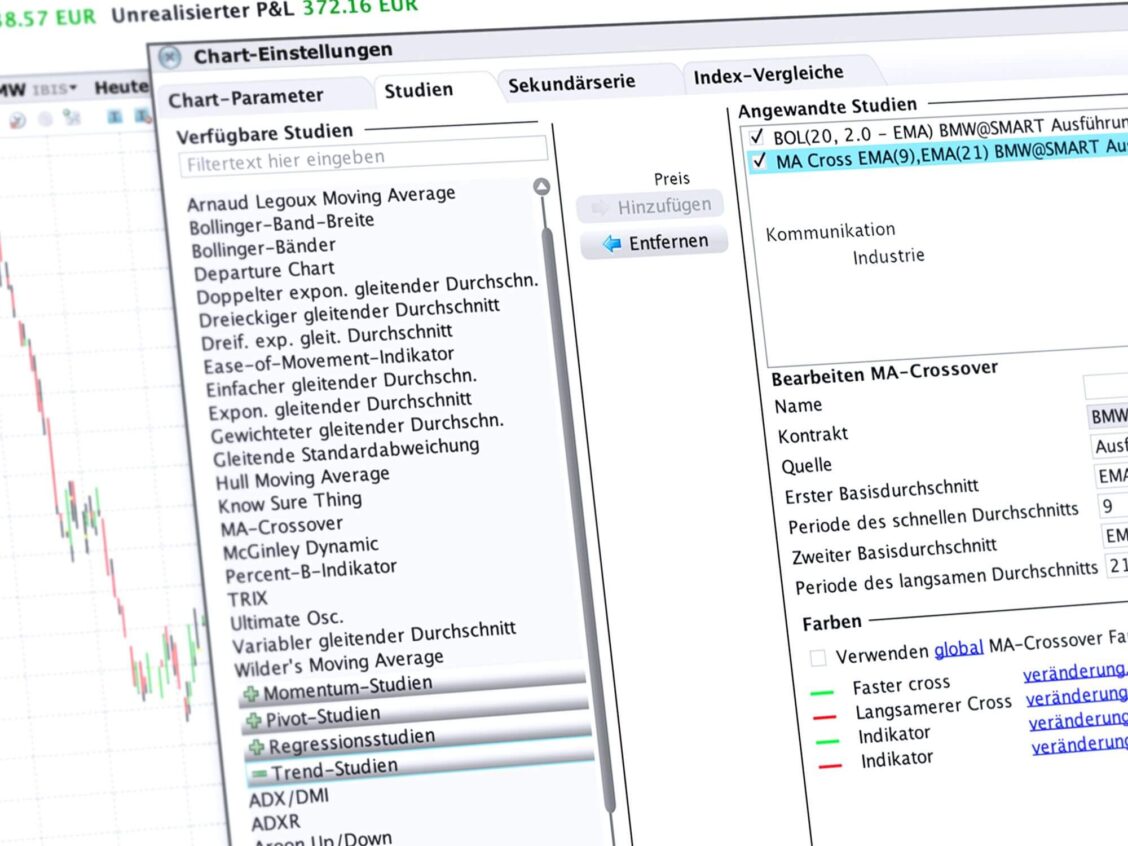Click the Entfernen button
This screenshot has height=846, width=1128.
point(655,242)
